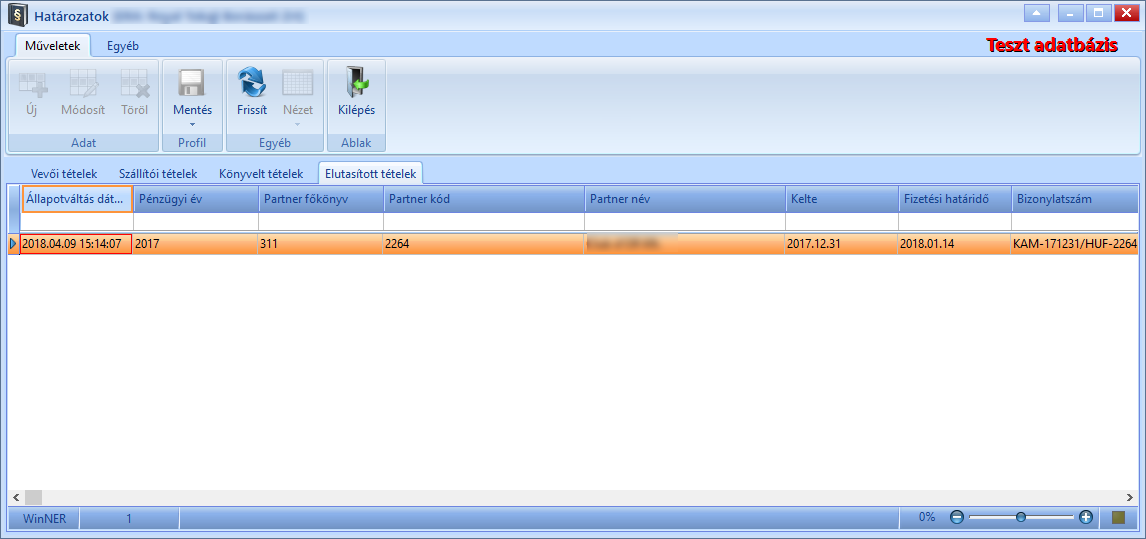Viewport: 1146px width, 539px height.
Task: Click the square icon in the status bar corner
Action: coord(1118,517)
